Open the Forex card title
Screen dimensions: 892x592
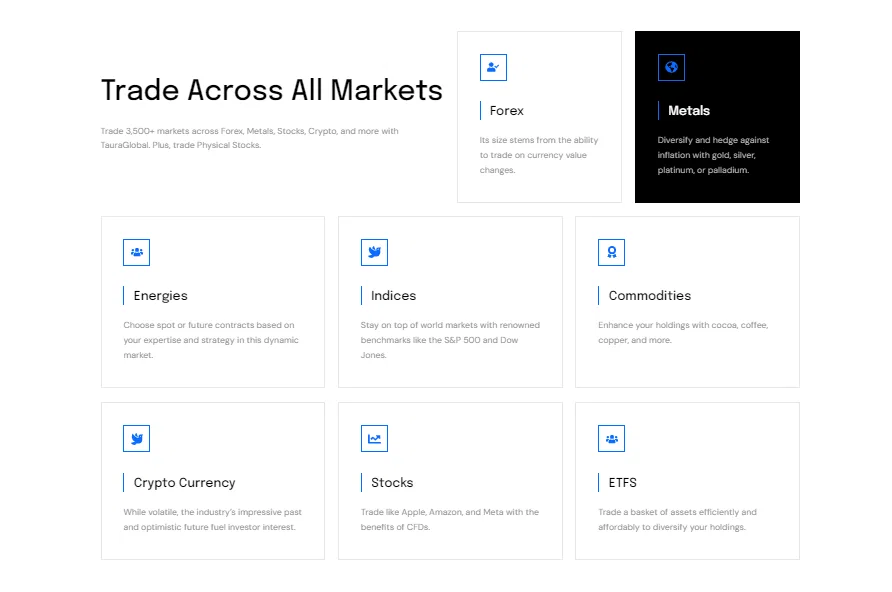click(506, 110)
